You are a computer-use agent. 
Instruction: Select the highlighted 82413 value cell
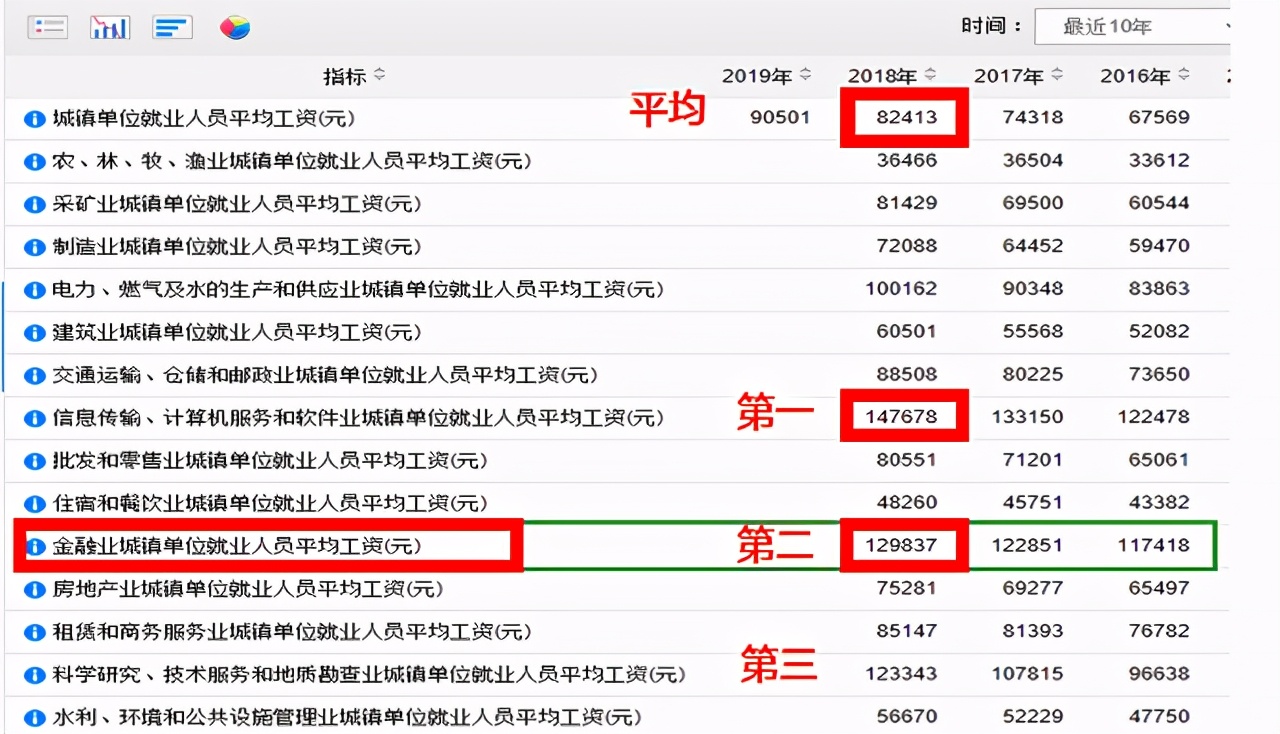(904, 117)
